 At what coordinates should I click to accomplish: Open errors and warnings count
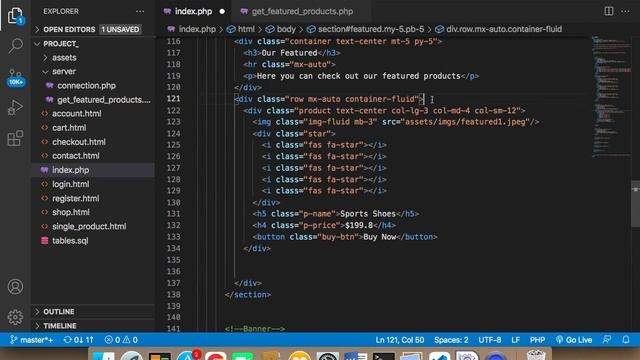(x=121, y=340)
